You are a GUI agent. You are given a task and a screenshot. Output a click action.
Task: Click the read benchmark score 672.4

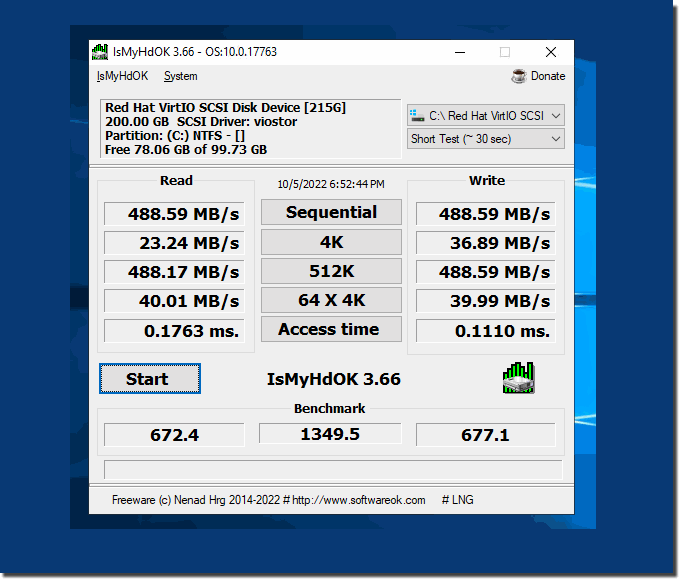click(174, 435)
